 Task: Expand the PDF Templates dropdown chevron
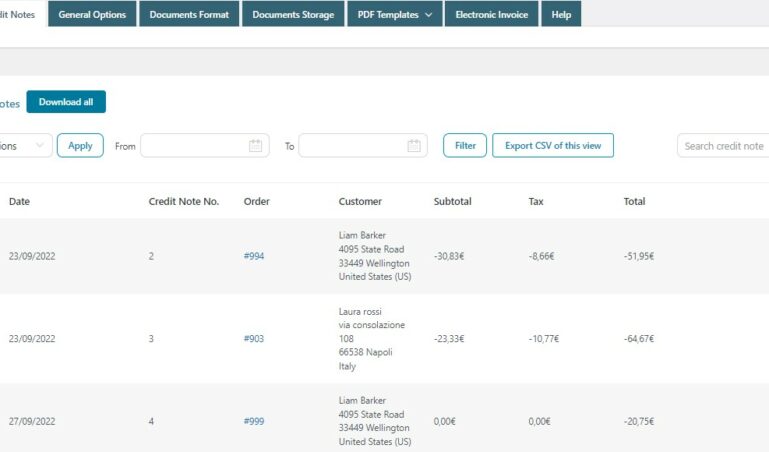coord(429,15)
